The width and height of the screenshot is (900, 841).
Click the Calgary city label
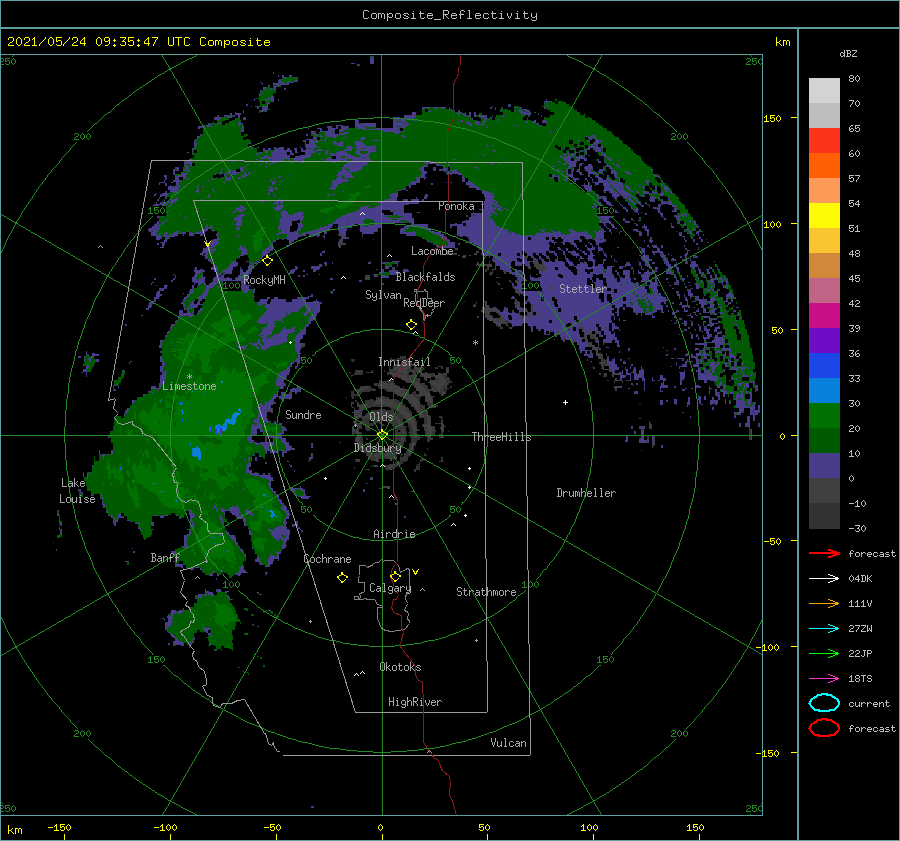[x=390, y=588]
